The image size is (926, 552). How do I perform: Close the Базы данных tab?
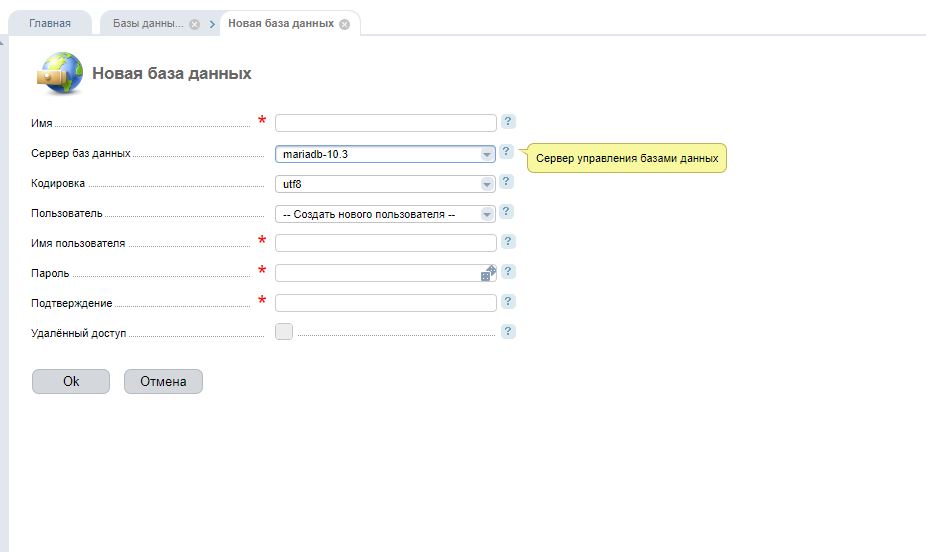click(x=194, y=24)
